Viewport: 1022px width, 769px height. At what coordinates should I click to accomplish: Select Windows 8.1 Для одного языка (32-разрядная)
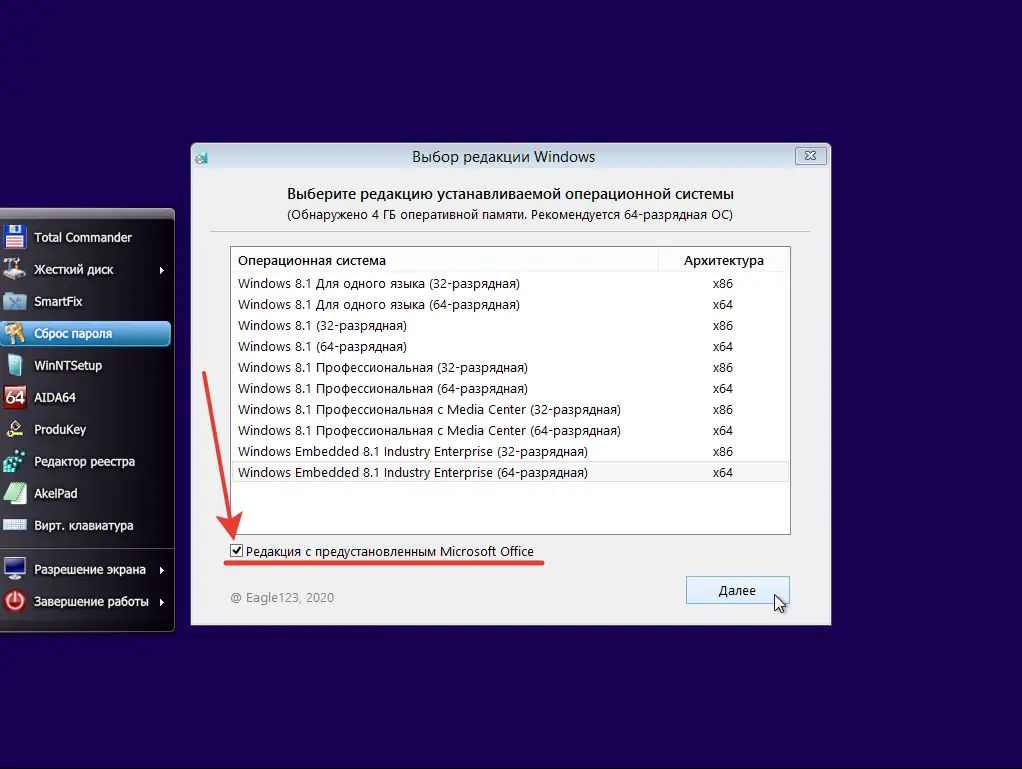tap(510, 283)
